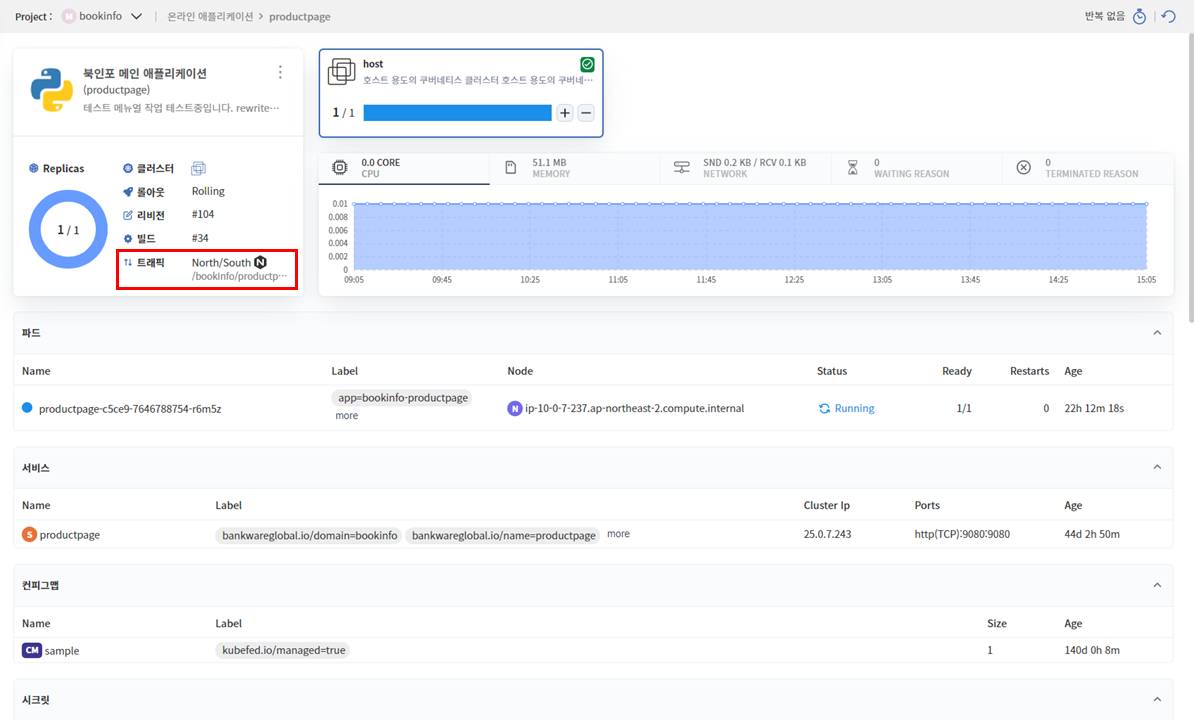
Task: Click the configmap age 140d 0h 8m
Action: point(1091,650)
